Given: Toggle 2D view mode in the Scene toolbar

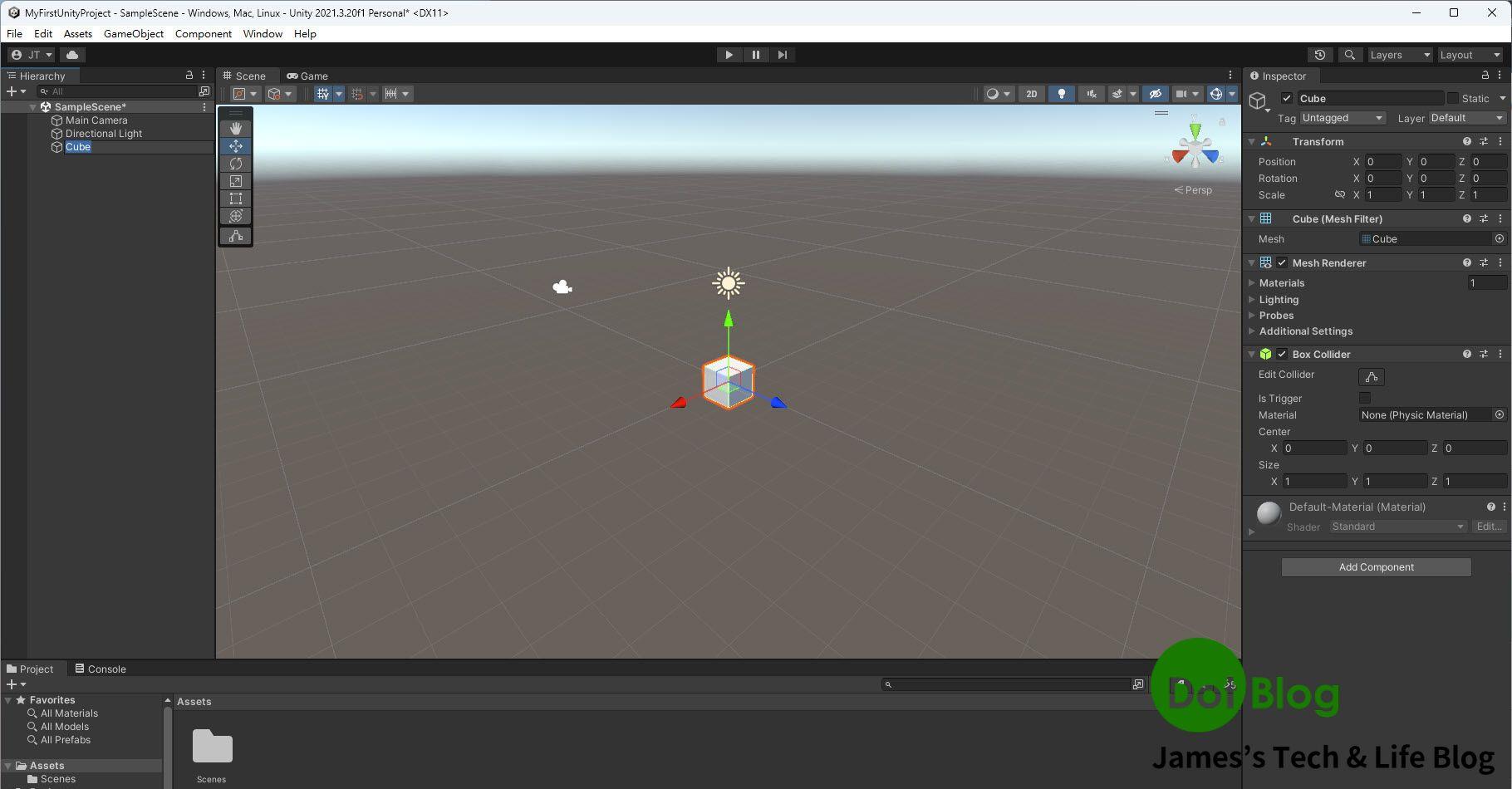Looking at the screenshot, I should click(x=1031, y=93).
